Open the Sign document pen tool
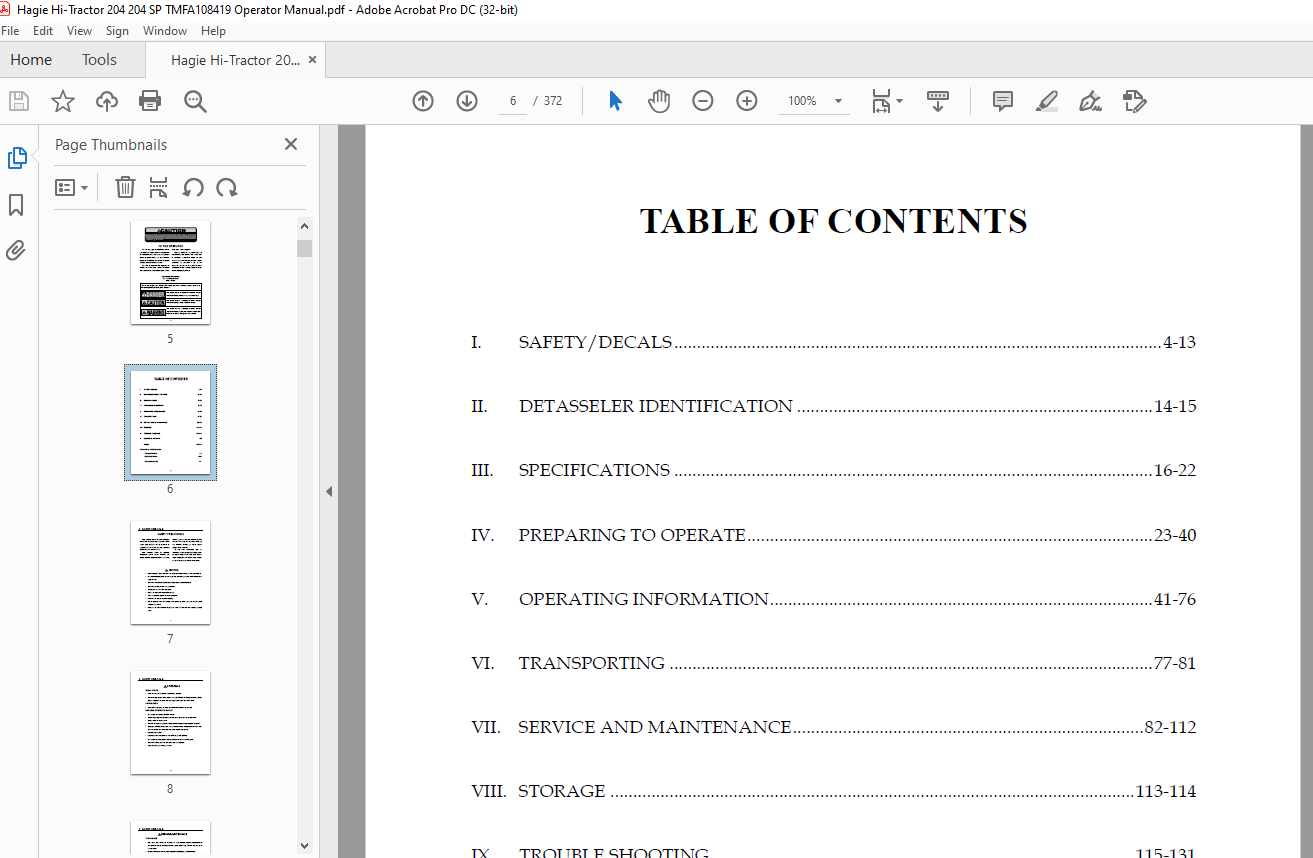Image resolution: width=1313 pixels, height=858 pixels. (x=1091, y=101)
